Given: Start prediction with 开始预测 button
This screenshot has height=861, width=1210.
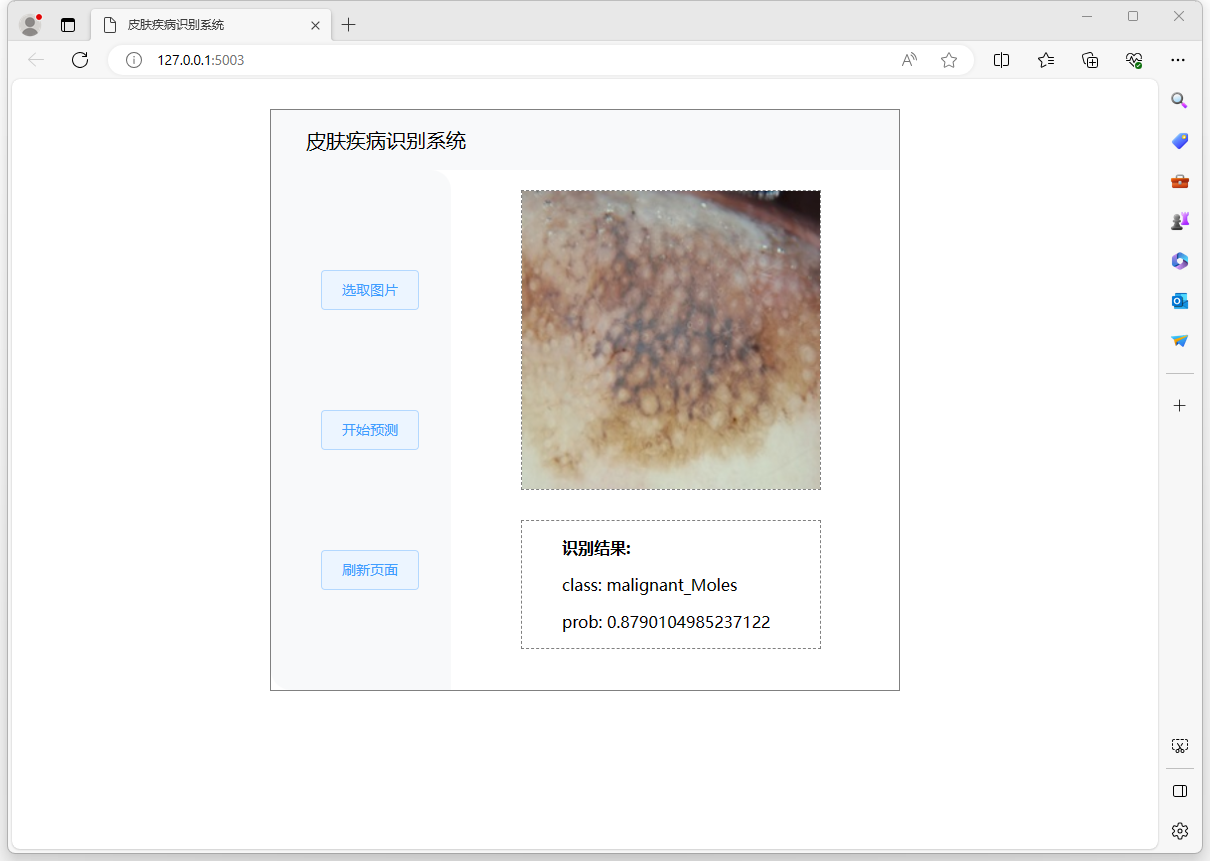Looking at the screenshot, I should [370, 430].
